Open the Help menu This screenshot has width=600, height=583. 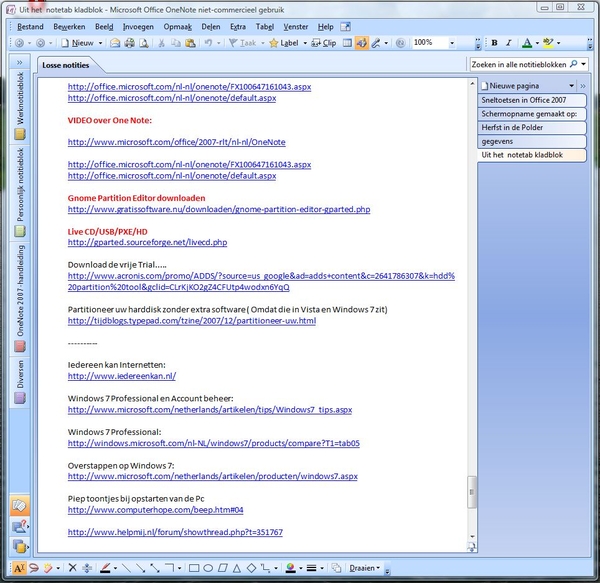coord(326,27)
